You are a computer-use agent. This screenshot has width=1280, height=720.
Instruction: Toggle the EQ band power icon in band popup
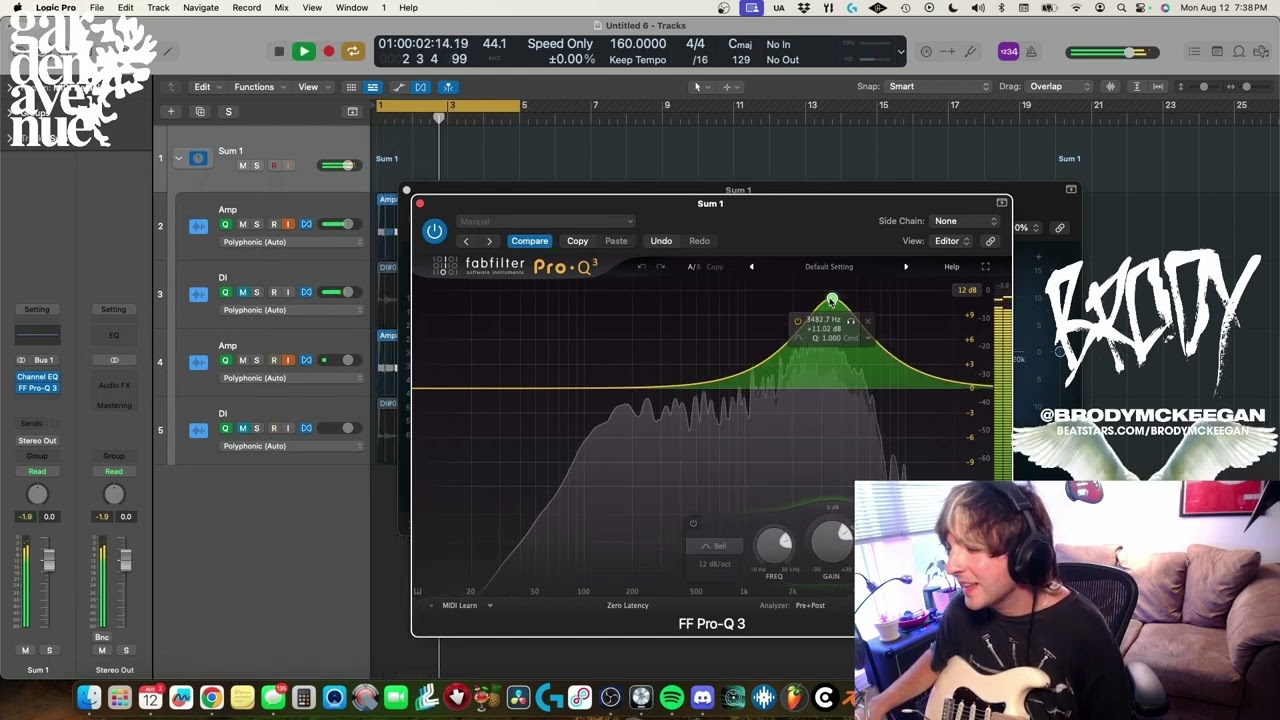(798, 321)
